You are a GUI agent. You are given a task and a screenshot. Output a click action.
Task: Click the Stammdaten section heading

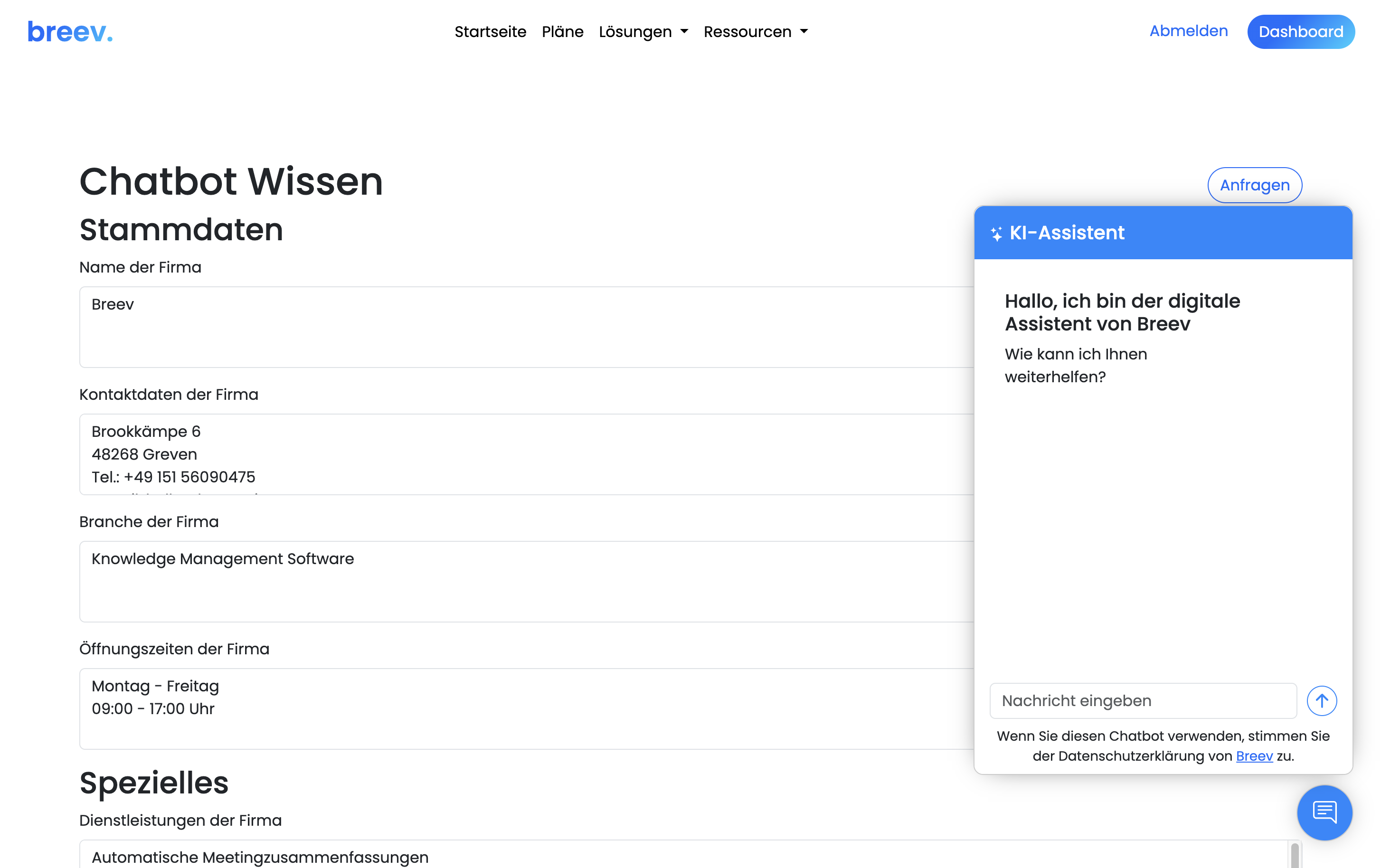tap(181, 230)
